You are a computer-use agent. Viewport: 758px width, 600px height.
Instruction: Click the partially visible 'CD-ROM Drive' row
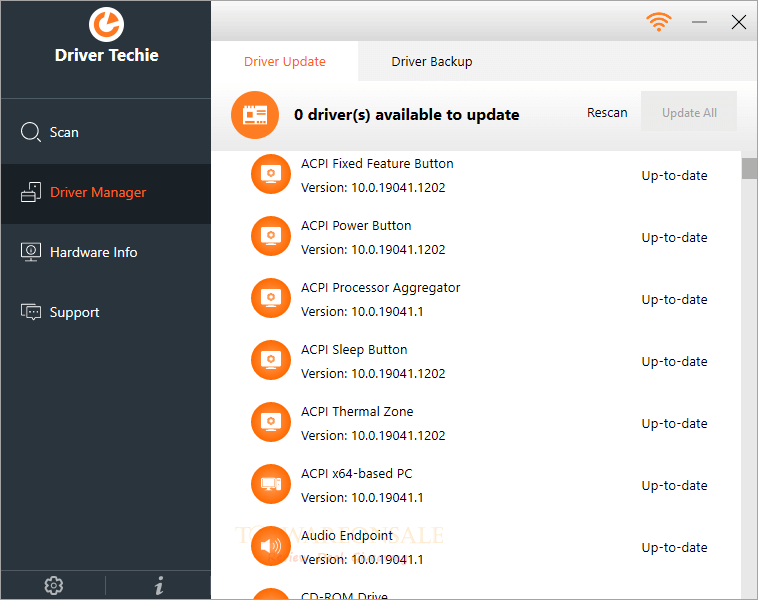tap(476, 593)
